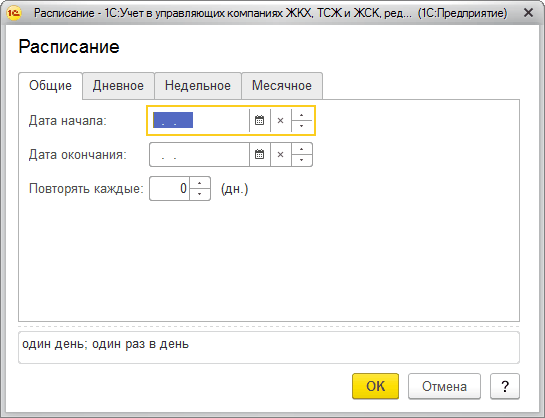Switch to the Недельное tab
This screenshot has width=545, height=418.
click(x=198, y=86)
